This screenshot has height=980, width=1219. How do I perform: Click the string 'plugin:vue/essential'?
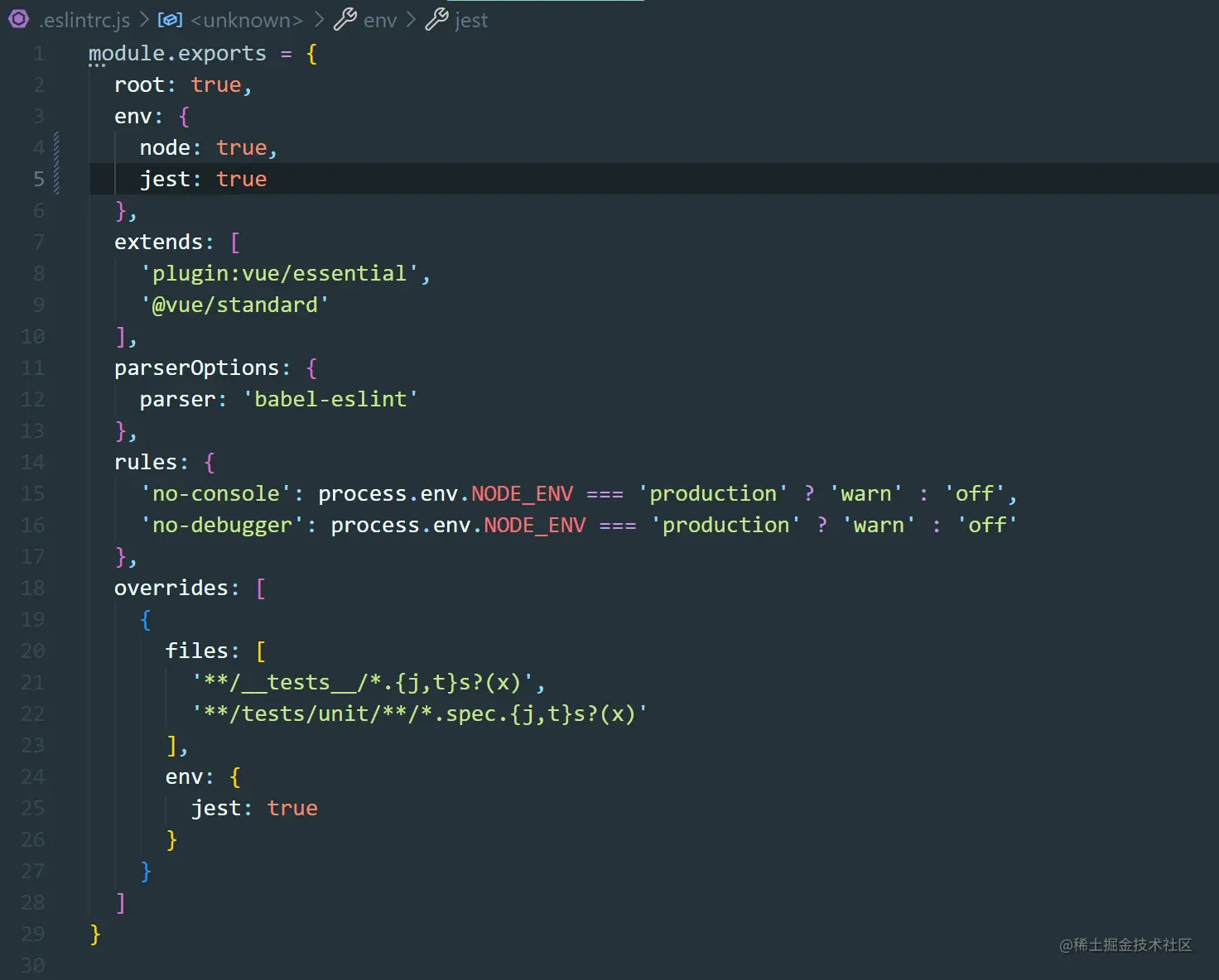[x=280, y=274]
